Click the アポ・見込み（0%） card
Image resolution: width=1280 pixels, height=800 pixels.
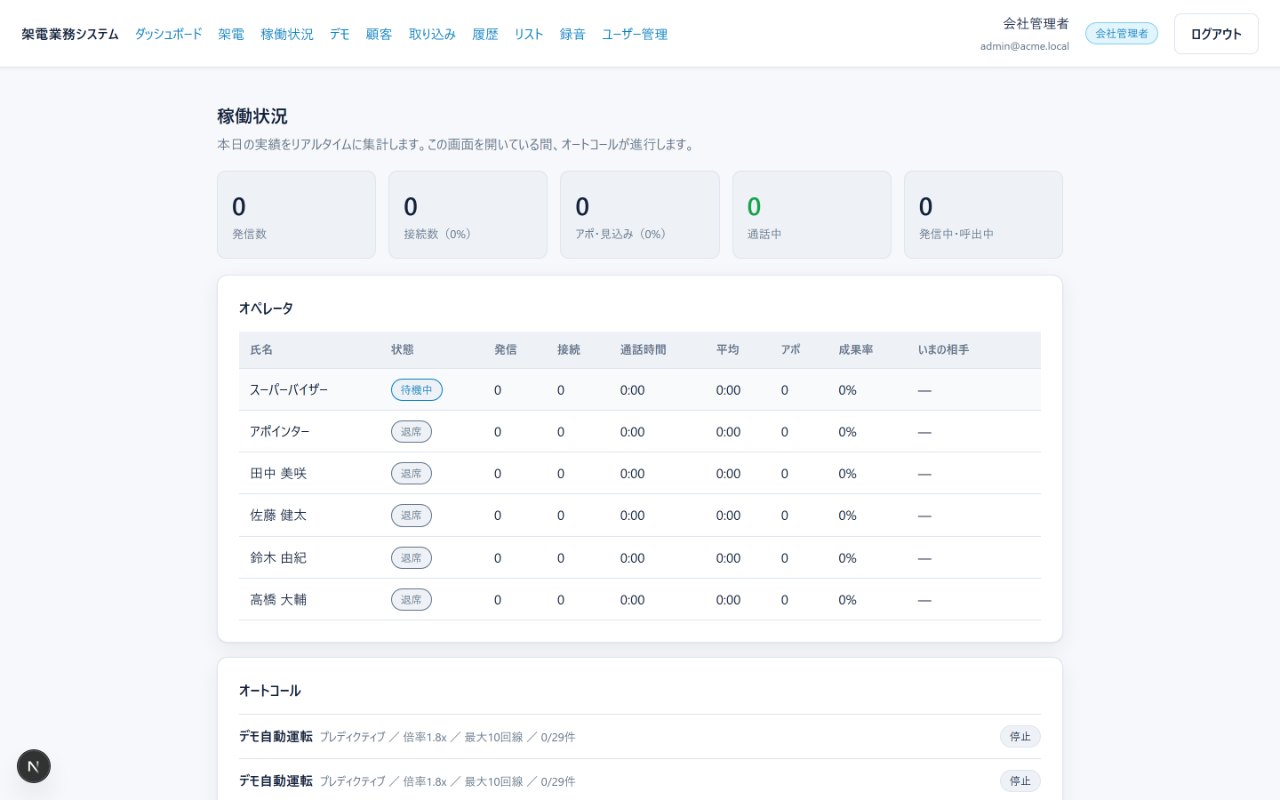point(640,215)
